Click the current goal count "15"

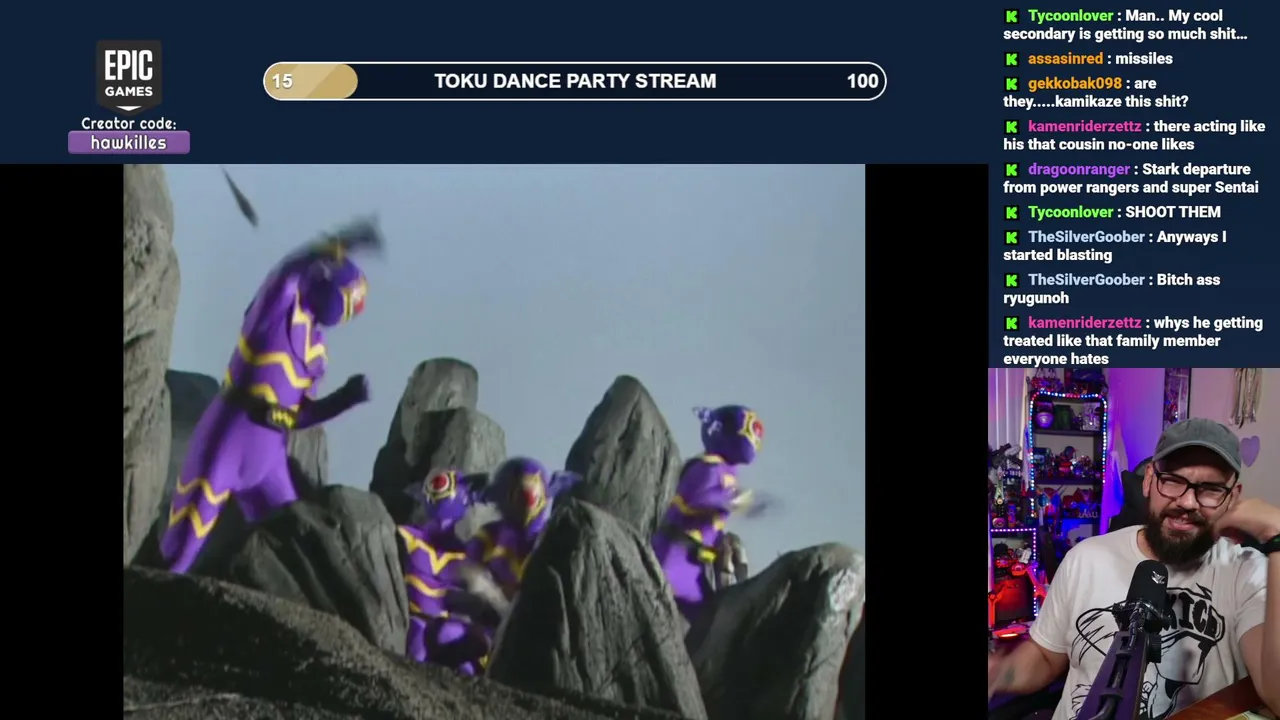tap(282, 81)
